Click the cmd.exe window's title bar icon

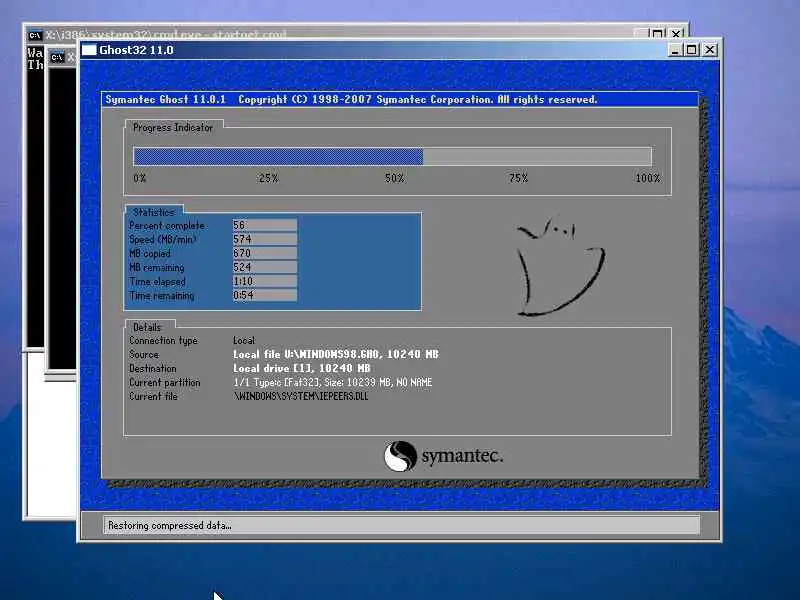[35, 35]
